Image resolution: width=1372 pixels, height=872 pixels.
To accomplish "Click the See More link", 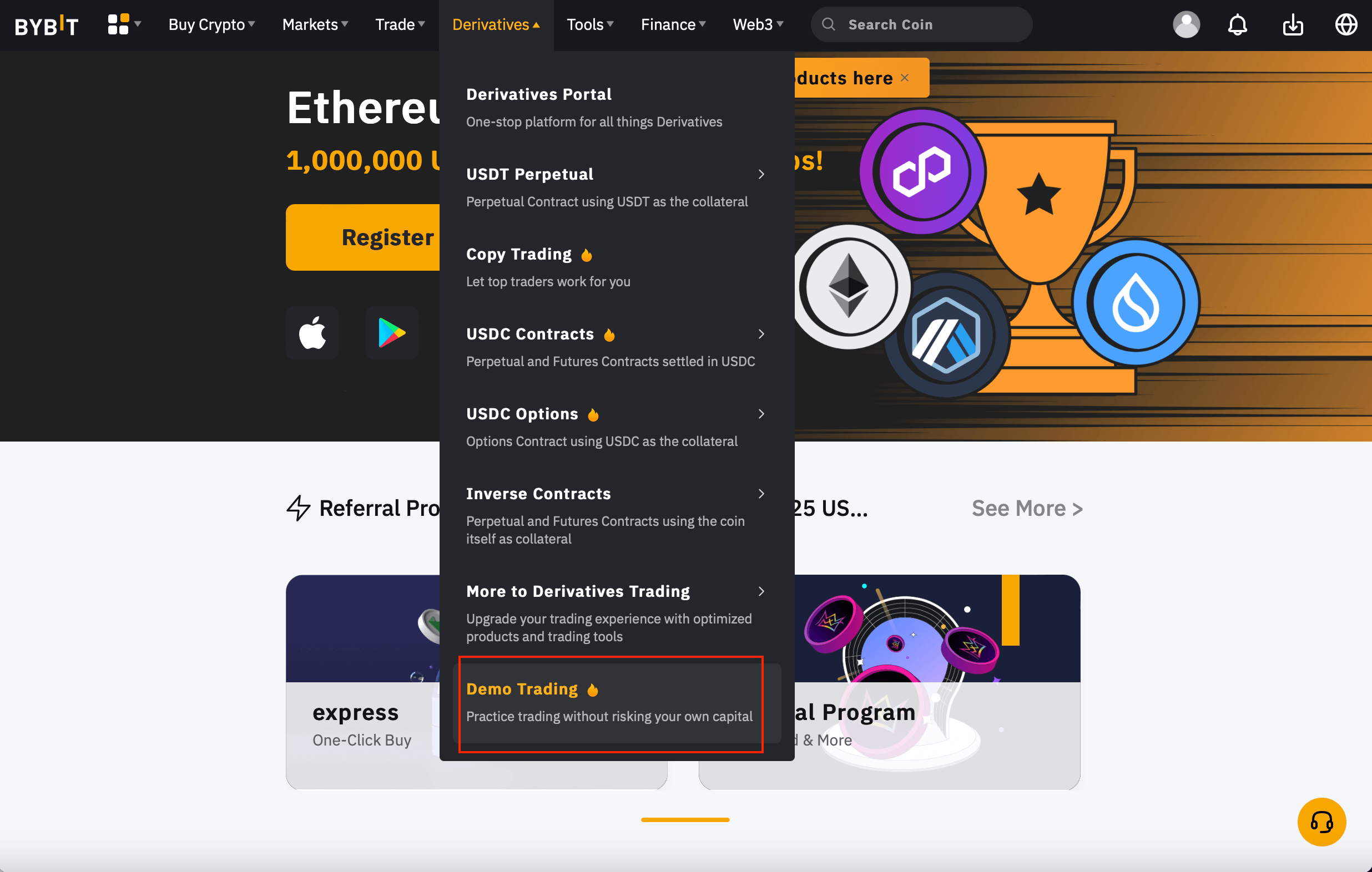I will pyautogui.click(x=1027, y=507).
